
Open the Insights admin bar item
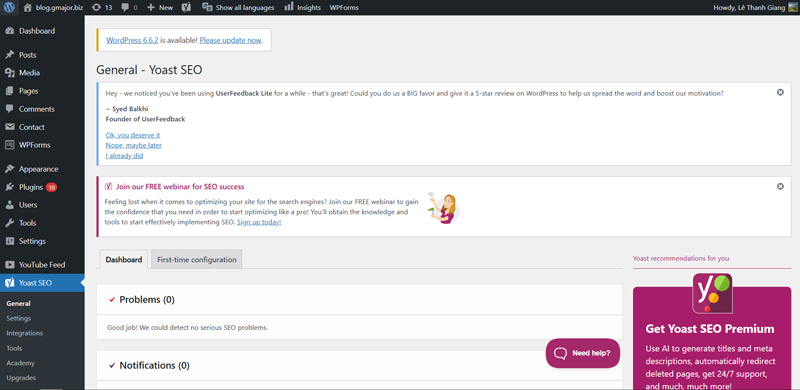(x=303, y=8)
